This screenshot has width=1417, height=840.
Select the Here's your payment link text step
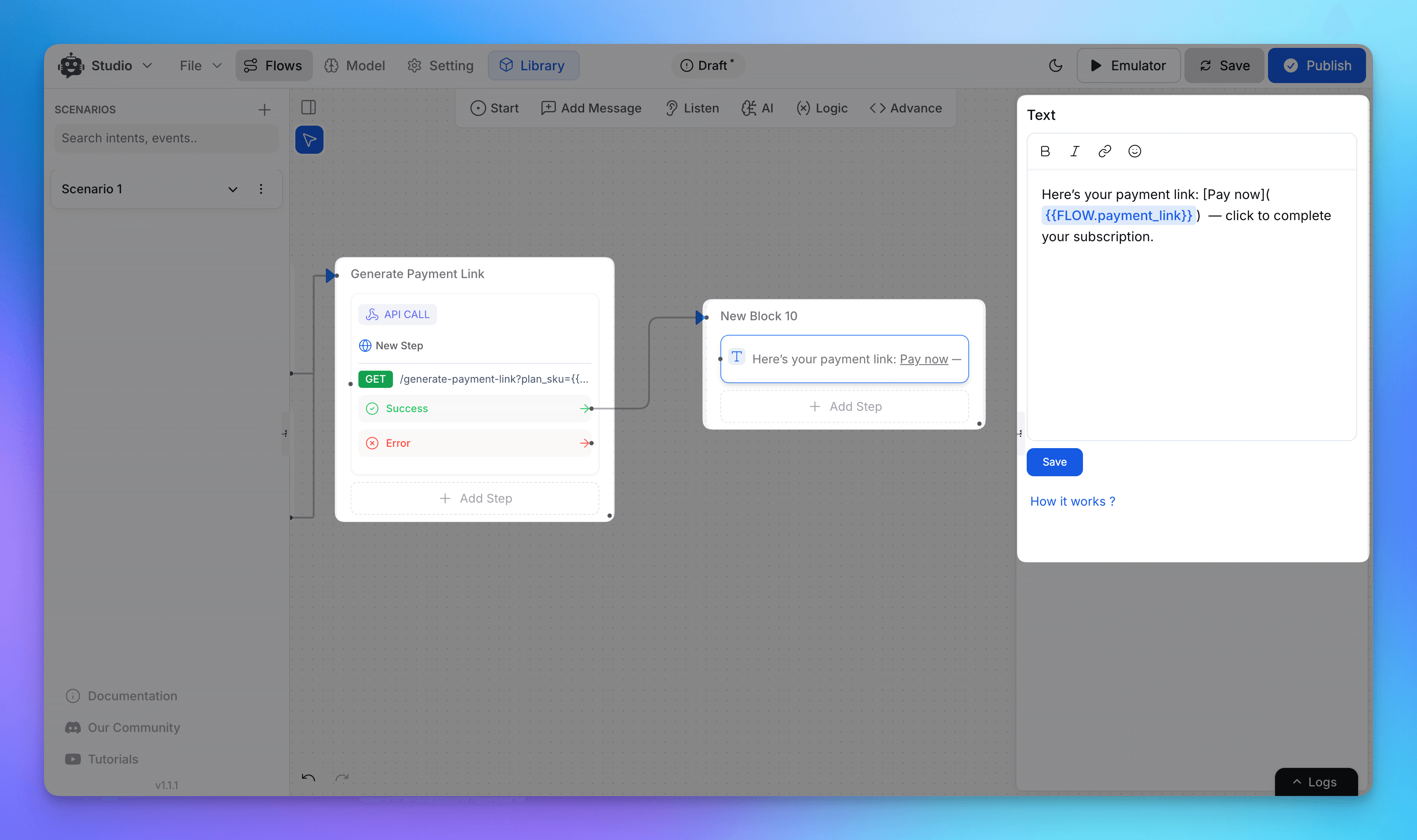coord(844,359)
